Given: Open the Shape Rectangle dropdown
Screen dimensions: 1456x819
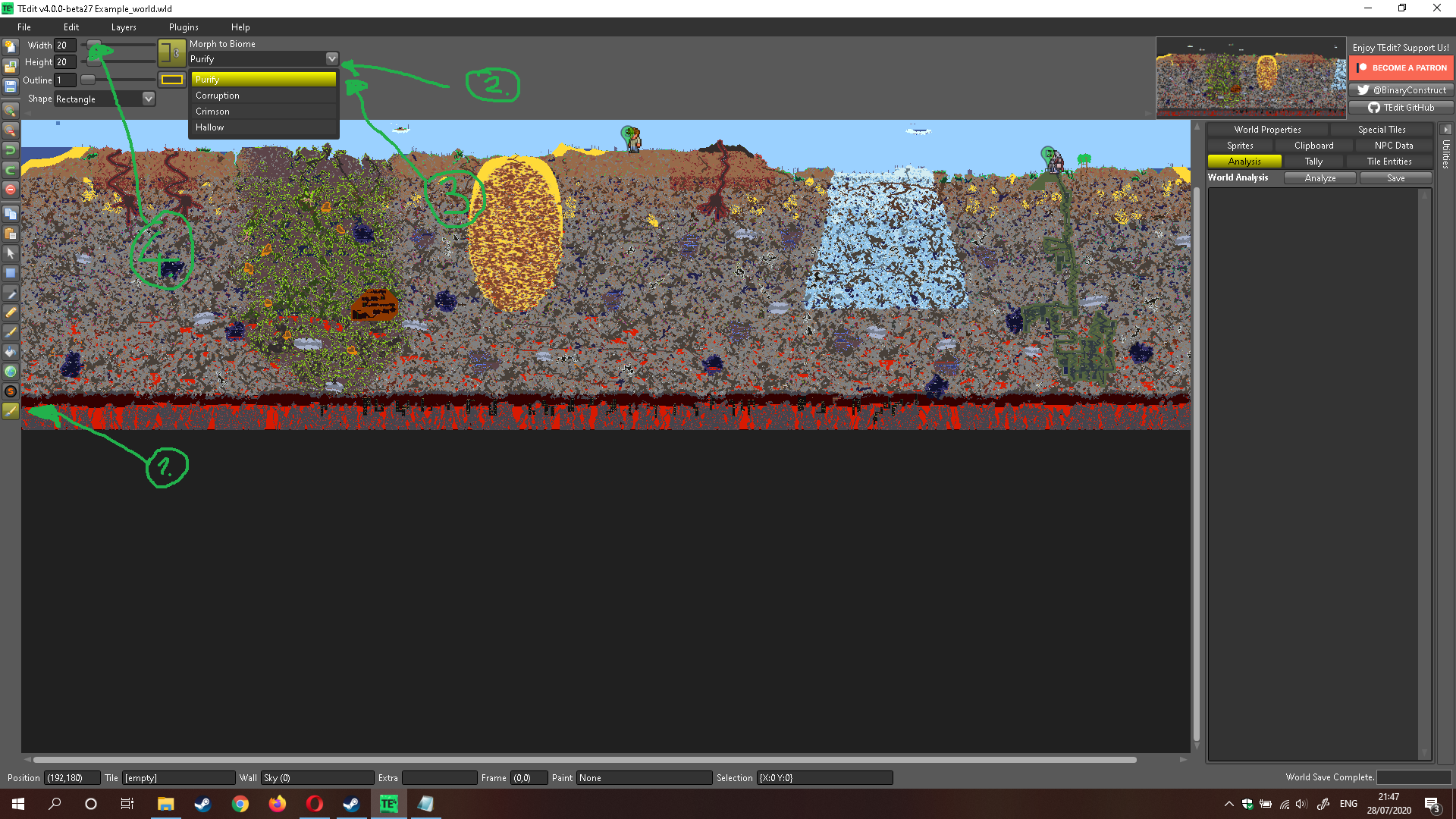Looking at the screenshot, I should pyautogui.click(x=149, y=99).
